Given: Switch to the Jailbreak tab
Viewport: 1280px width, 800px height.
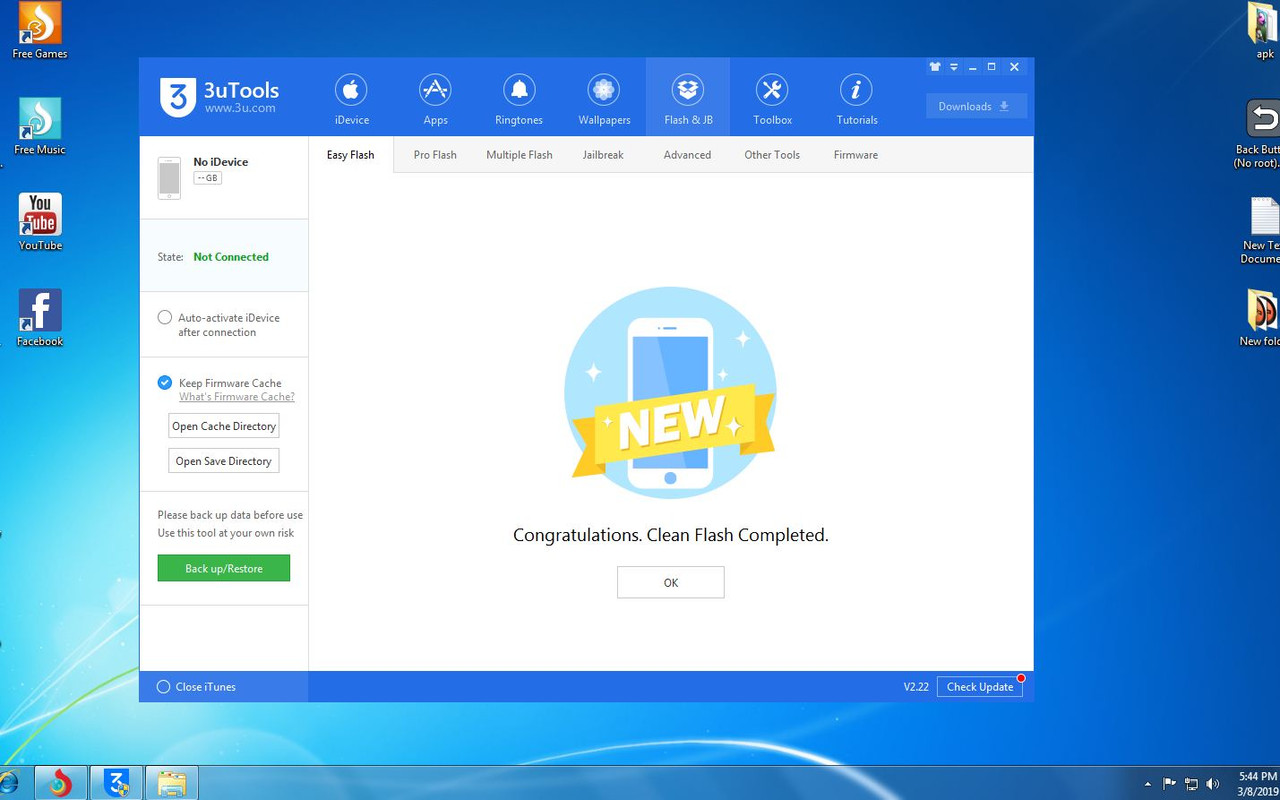Looking at the screenshot, I should coord(603,155).
